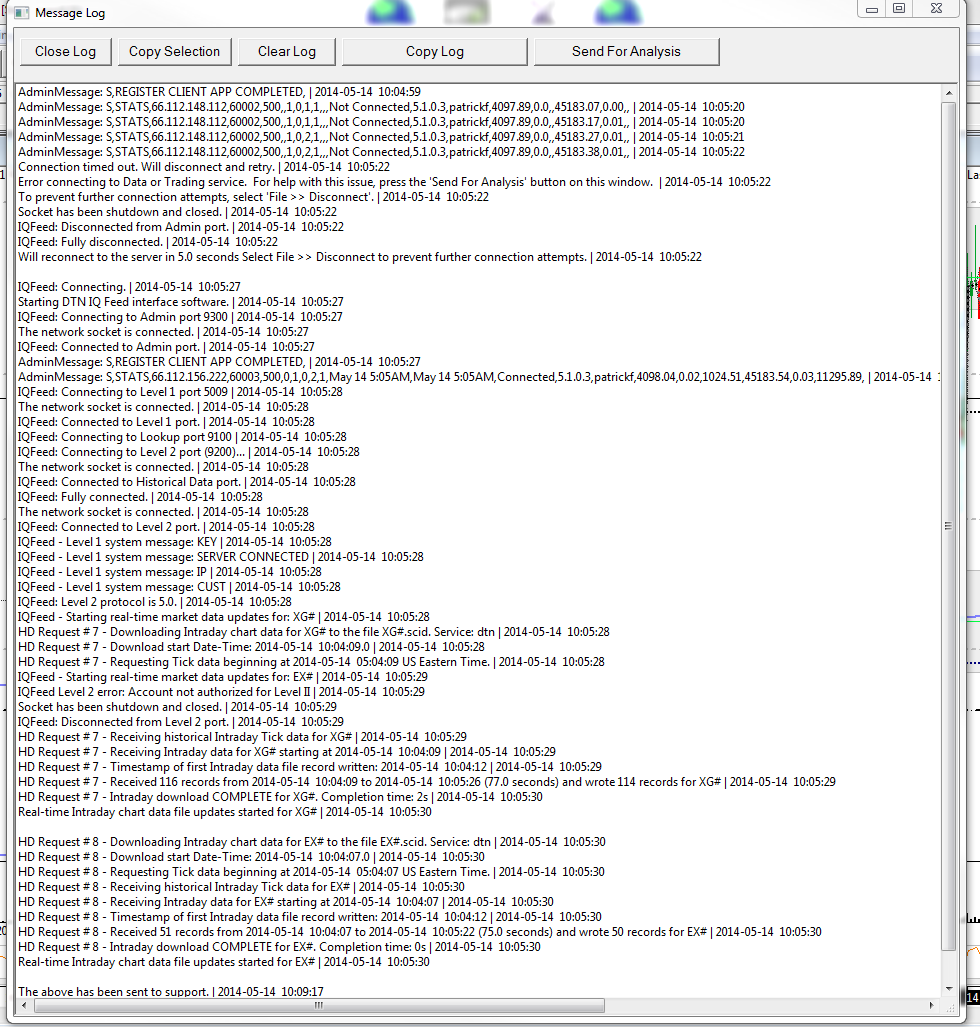
Task: Select line 'IQFeed: Connected to Admin port.'
Action: pyautogui.click(x=166, y=347)
